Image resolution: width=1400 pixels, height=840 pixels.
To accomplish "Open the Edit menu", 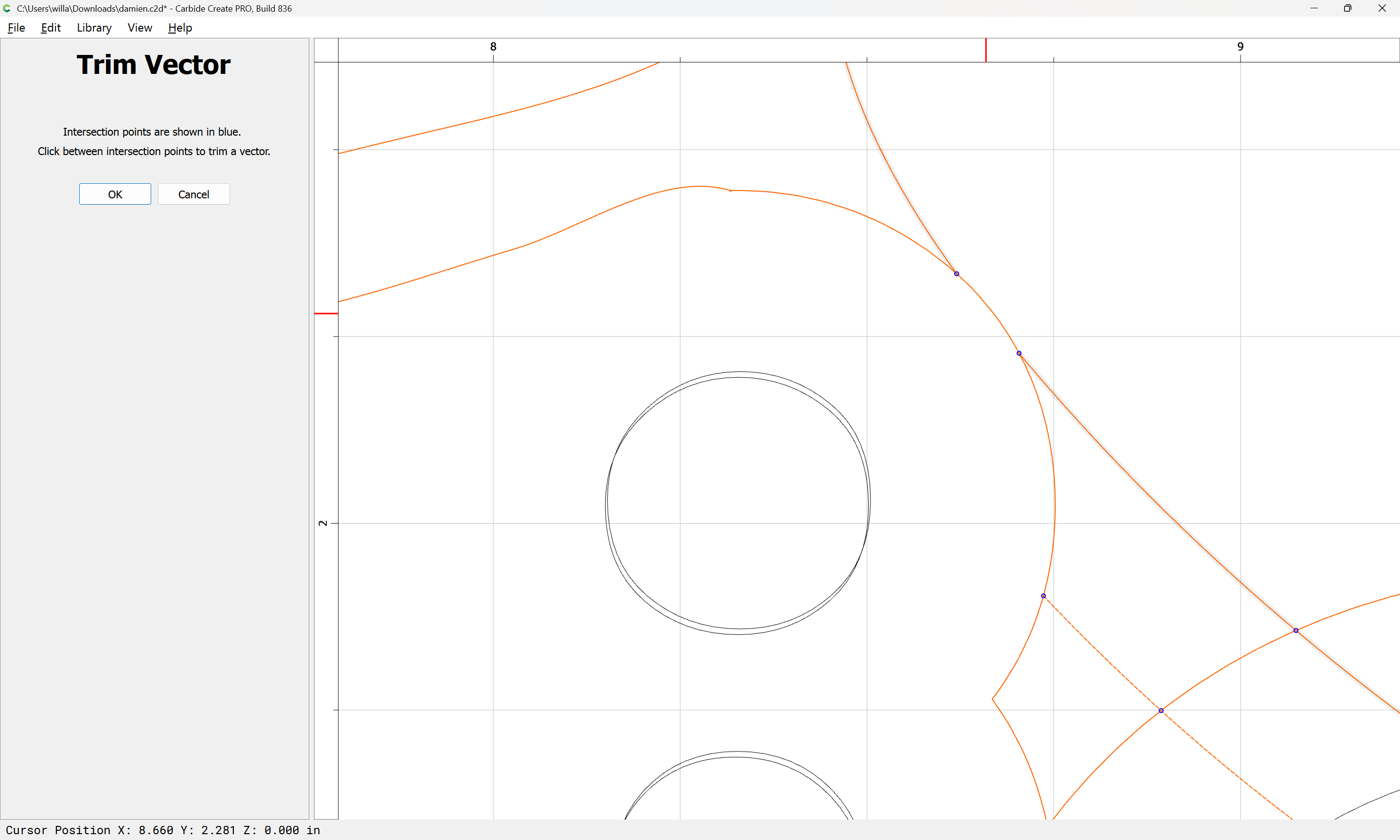I will (51, 28).
